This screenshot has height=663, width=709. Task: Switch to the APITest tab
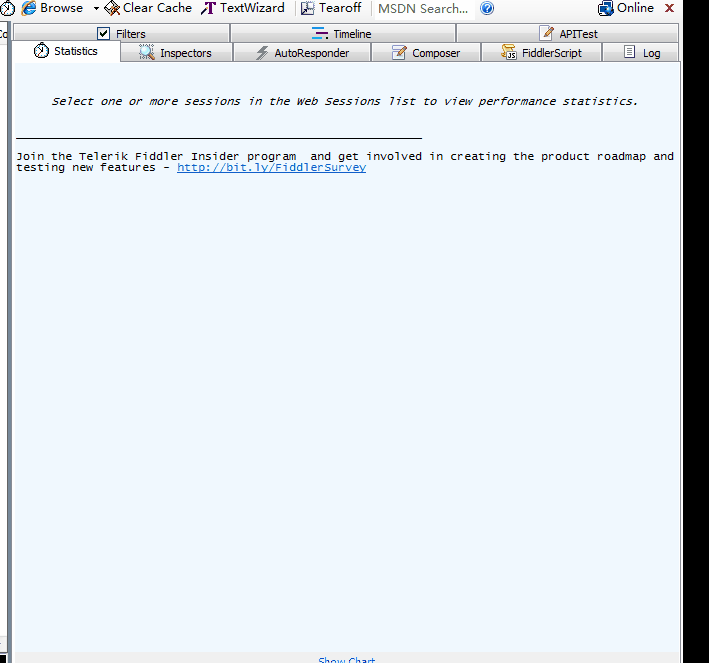(x=567, y=33)
